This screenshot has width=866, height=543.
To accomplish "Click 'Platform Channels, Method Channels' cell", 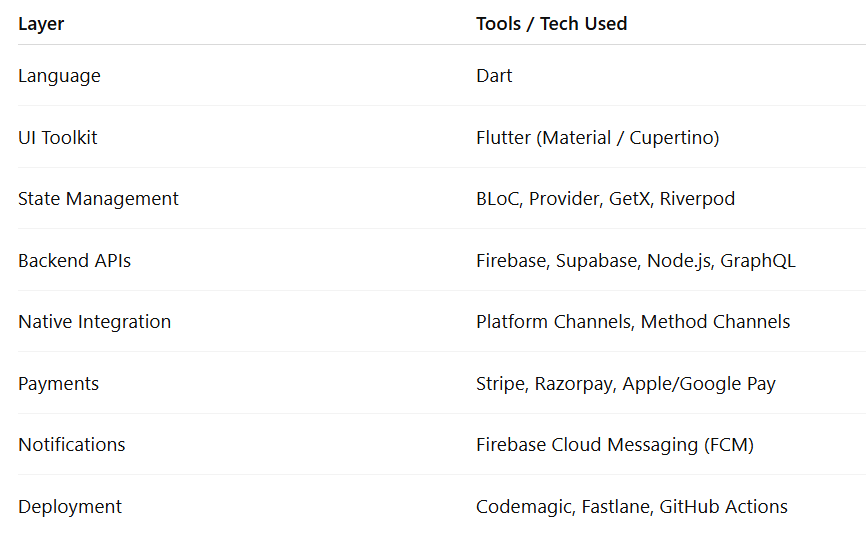I will (632, 321).
